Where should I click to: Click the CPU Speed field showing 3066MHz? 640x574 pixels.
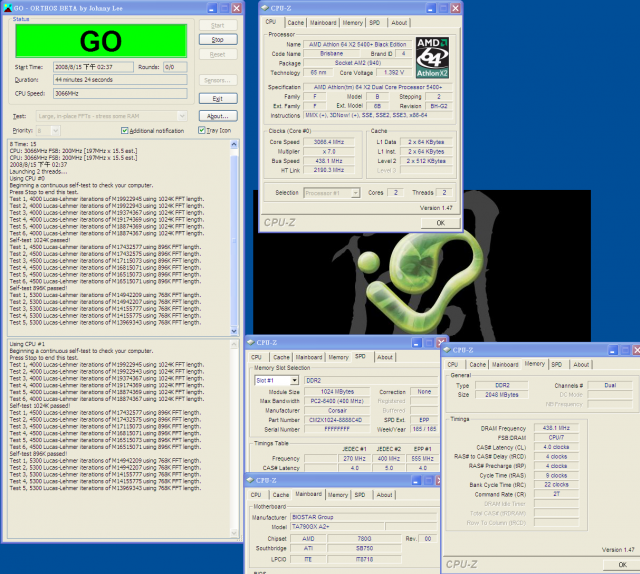(x=120, y=93)
